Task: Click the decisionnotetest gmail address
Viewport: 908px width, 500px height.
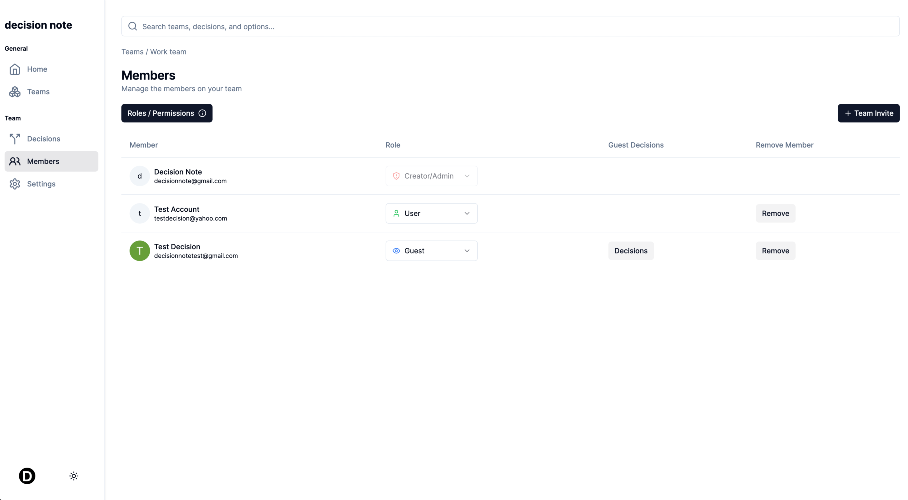Action: click(x=196, y=256)
